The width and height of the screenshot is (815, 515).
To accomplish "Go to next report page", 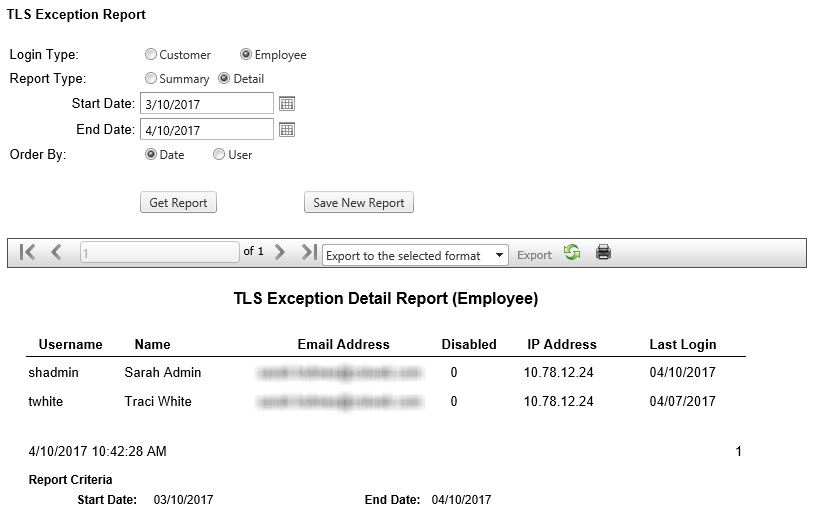I will tap(280, 253).
